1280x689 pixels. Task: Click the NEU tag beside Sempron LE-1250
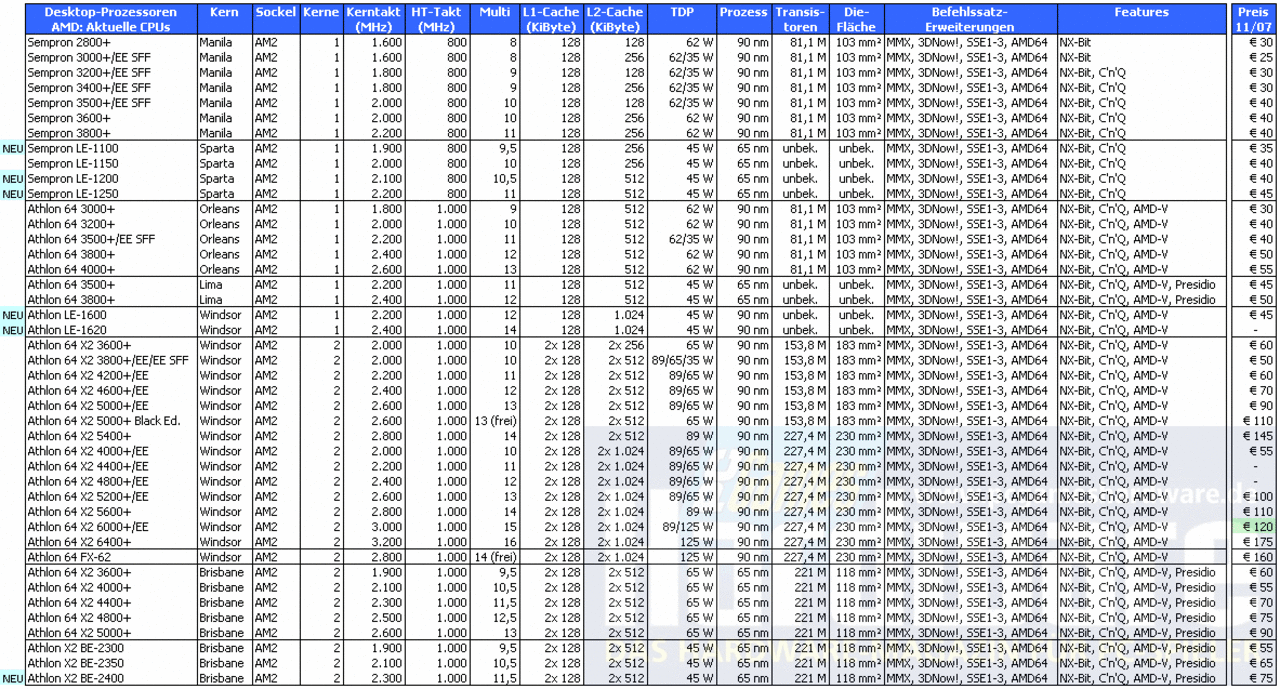[13, 193]
